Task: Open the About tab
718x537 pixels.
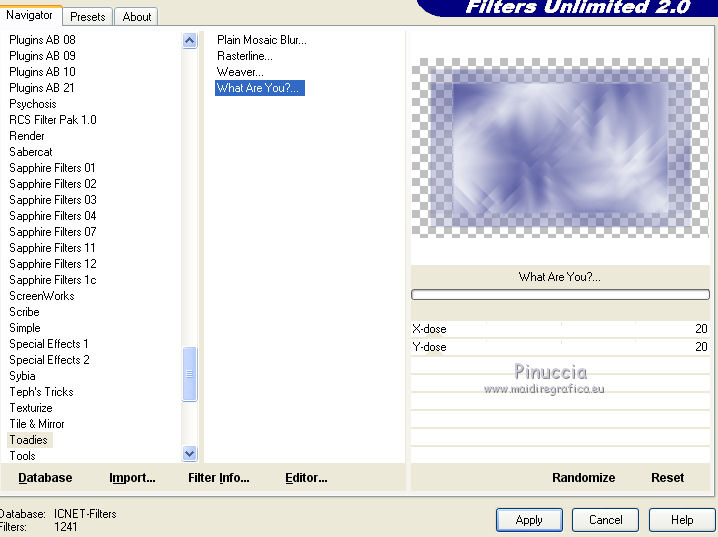Action: [136, 17]
